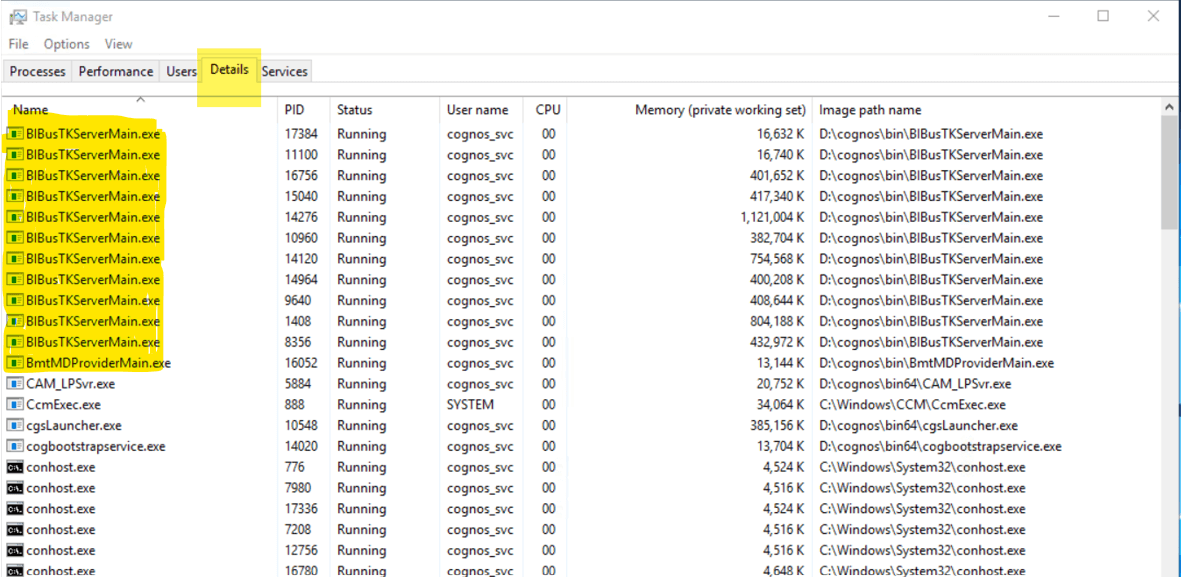Click icon of conhost.exe with PID 776
Screen dimensions: 1181x577
[x=15, y=467]
